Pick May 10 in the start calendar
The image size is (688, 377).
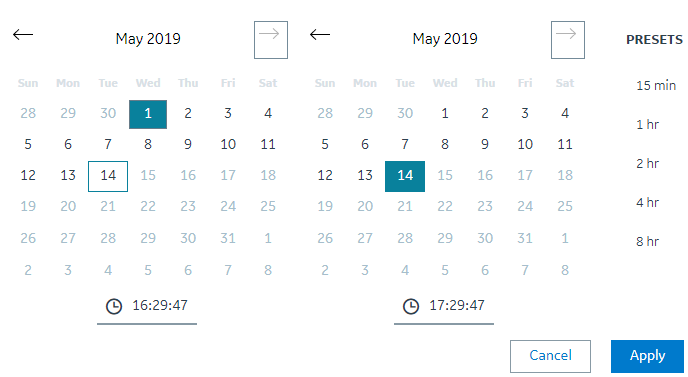point(228,144)
